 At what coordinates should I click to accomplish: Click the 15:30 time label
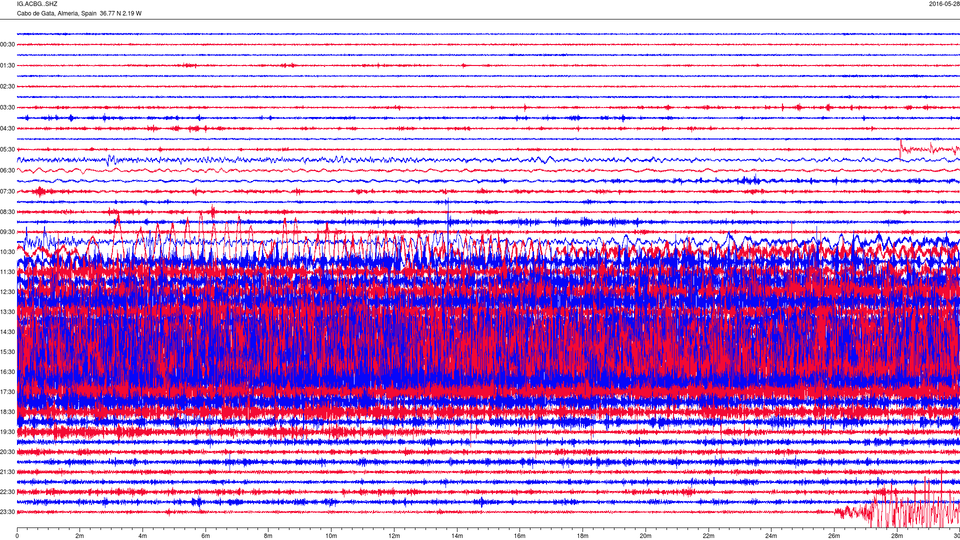coord(7,352)
